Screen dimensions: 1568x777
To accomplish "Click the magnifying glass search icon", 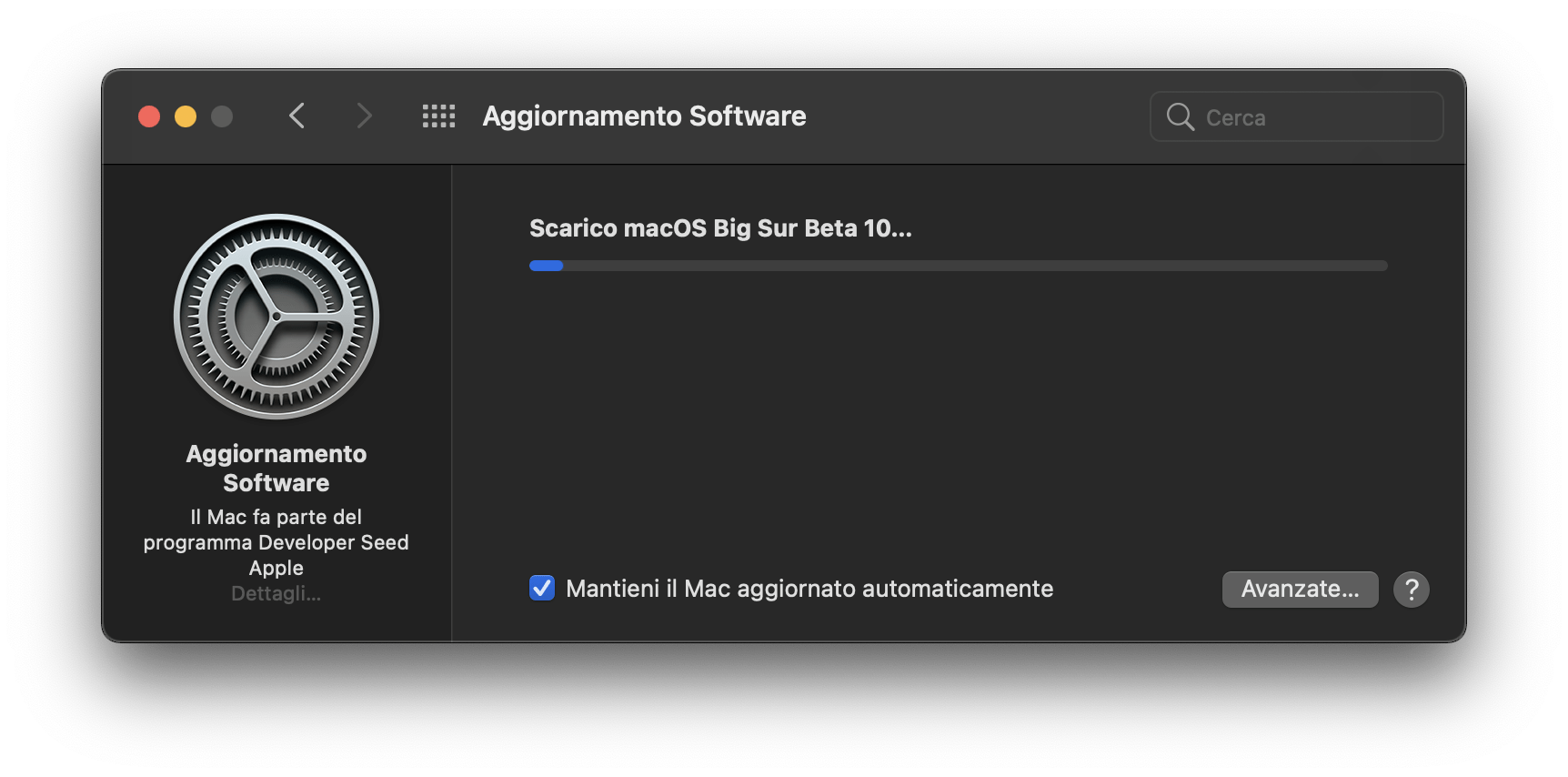I will pyautogui.click(x=1180, y=116).
